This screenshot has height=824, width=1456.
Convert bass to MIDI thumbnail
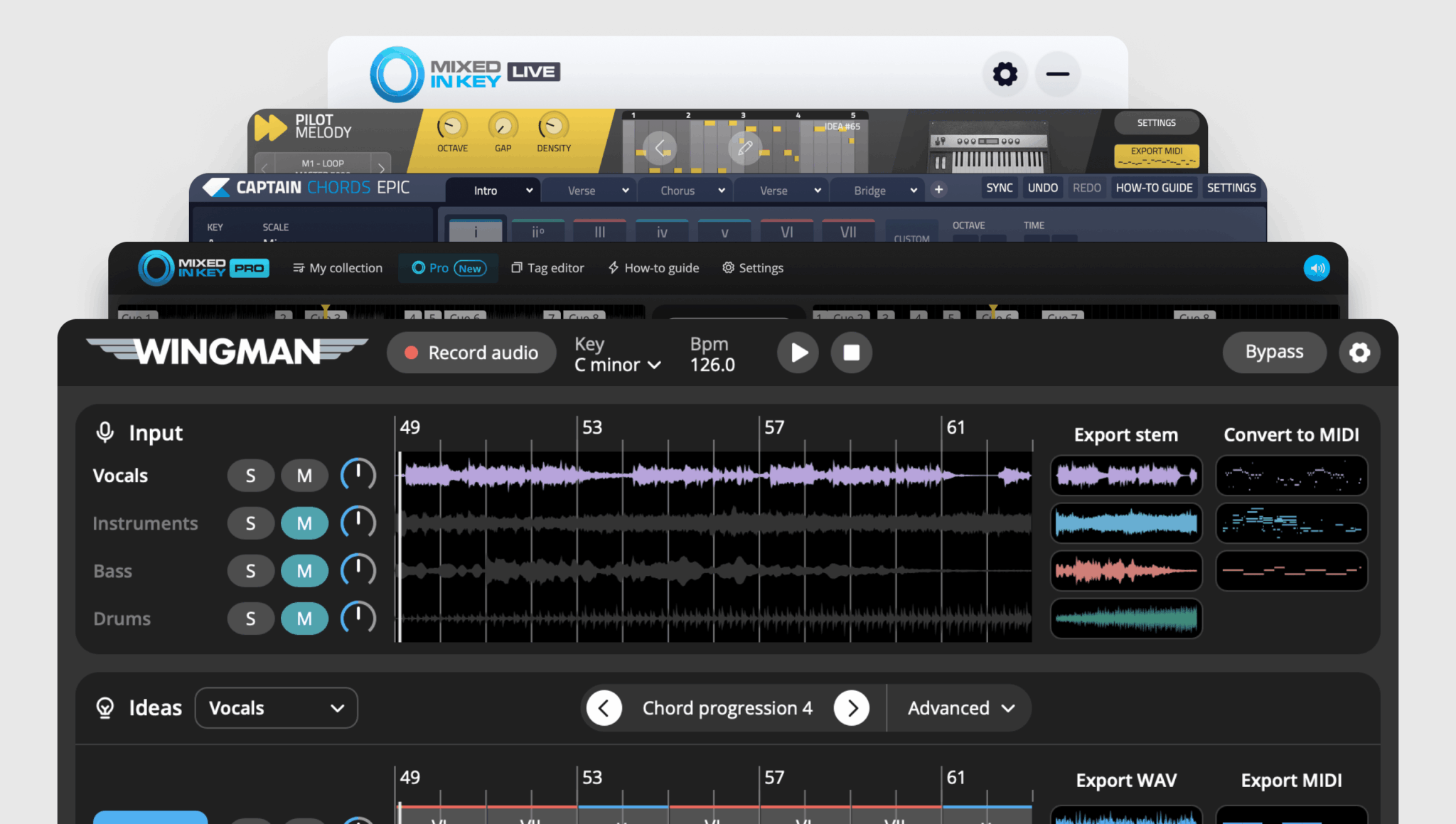tap(1292, 571)
